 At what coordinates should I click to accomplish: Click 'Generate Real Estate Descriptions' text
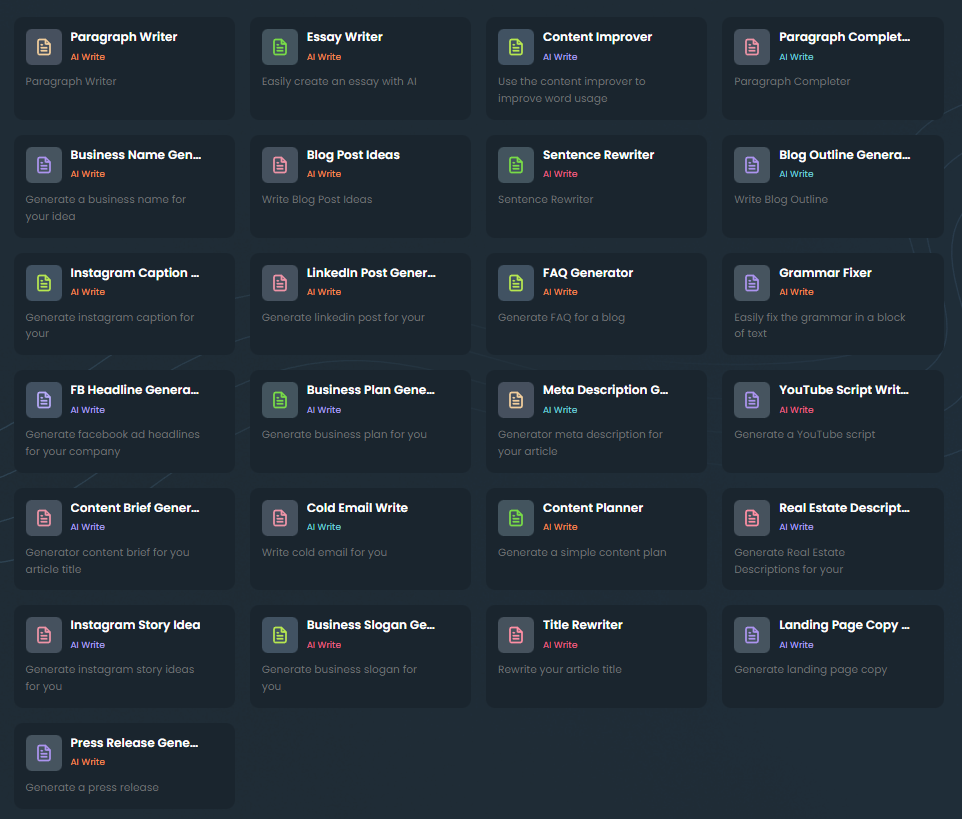click(789, 560)
